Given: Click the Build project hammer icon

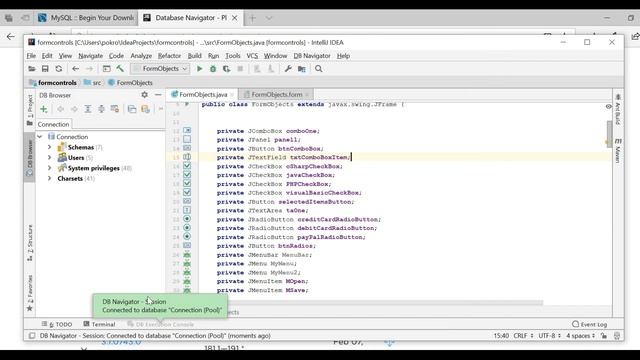Looking at the screenshot, I should pos(120,69).
